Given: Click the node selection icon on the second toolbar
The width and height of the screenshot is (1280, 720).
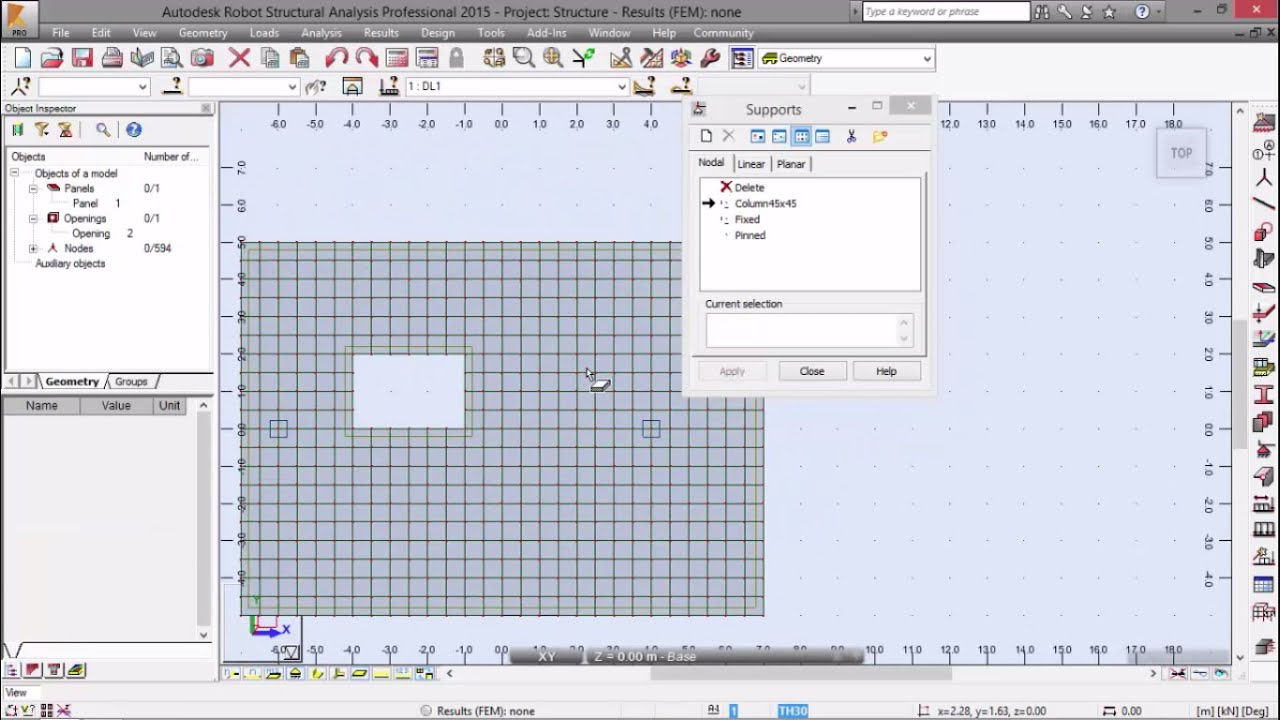Looking at the screenshot, I should [x=21, y=86].
